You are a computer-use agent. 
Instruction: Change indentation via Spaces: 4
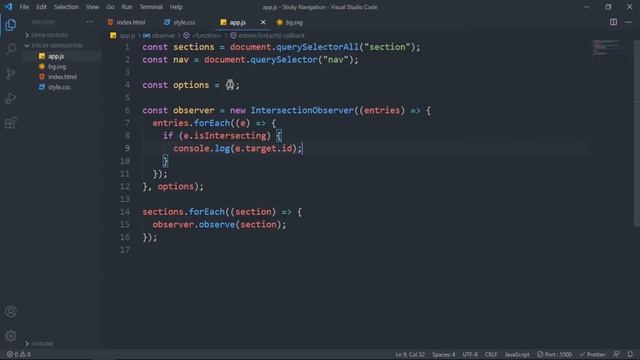(443, 354)
